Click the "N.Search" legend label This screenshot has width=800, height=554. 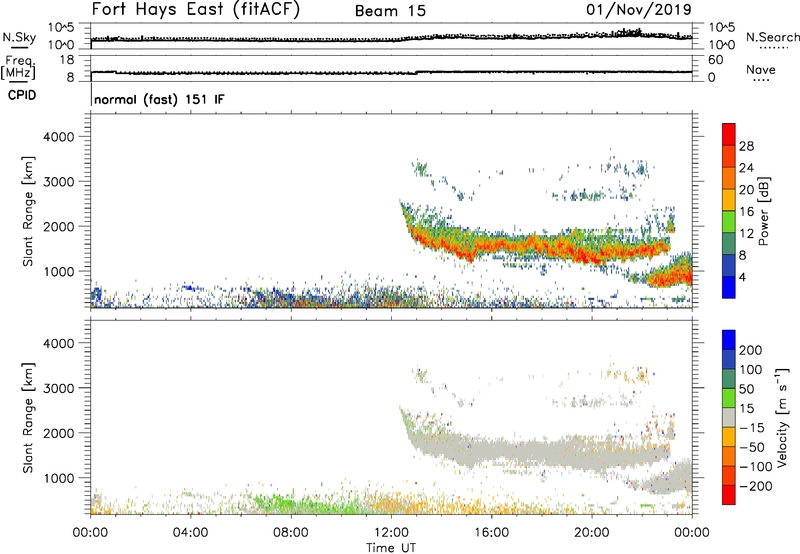773,37
